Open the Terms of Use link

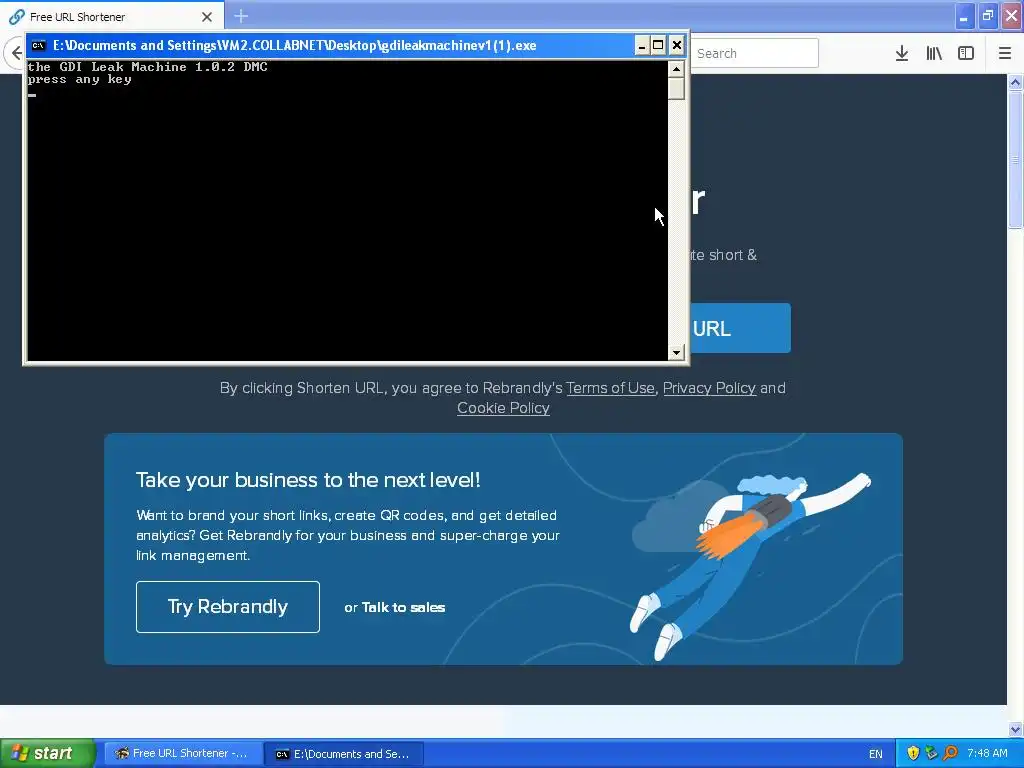click(610, 388)
